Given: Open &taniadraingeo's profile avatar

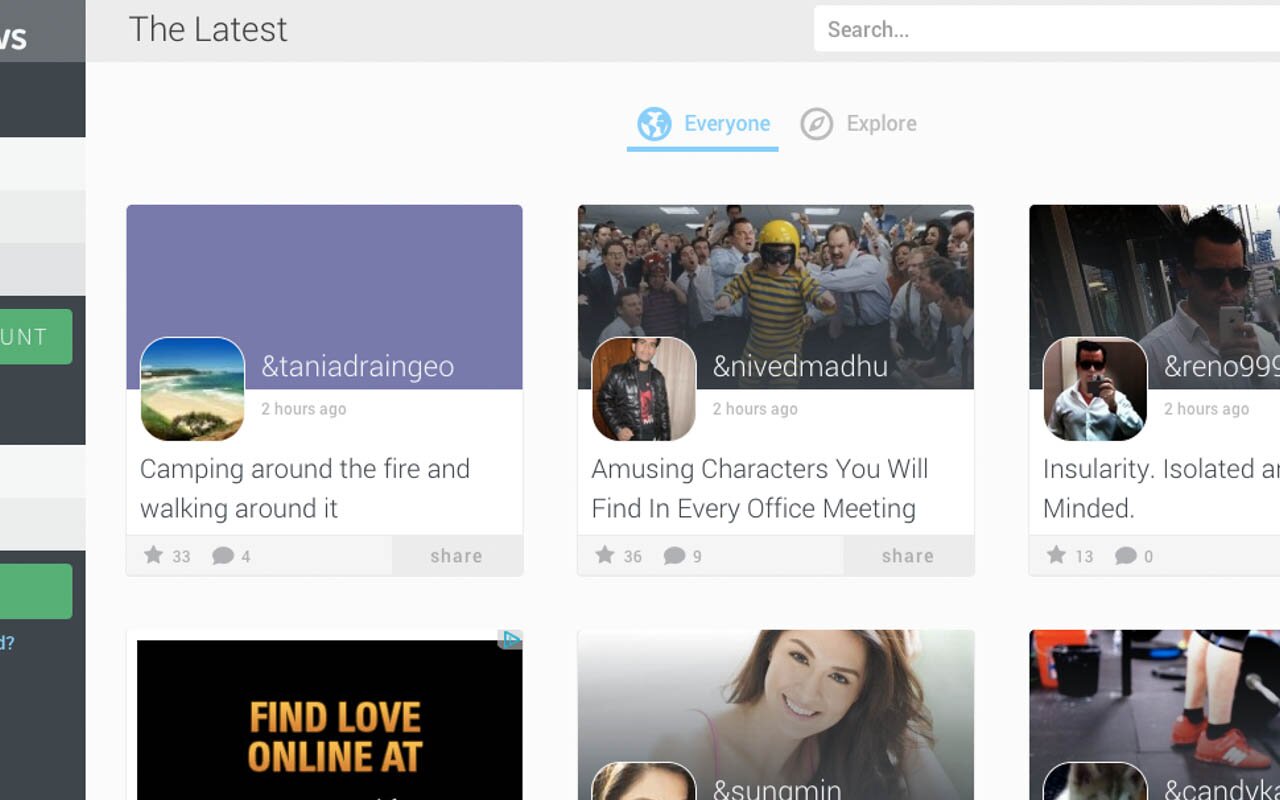Looking at the screenshot, I should (192, 389).
